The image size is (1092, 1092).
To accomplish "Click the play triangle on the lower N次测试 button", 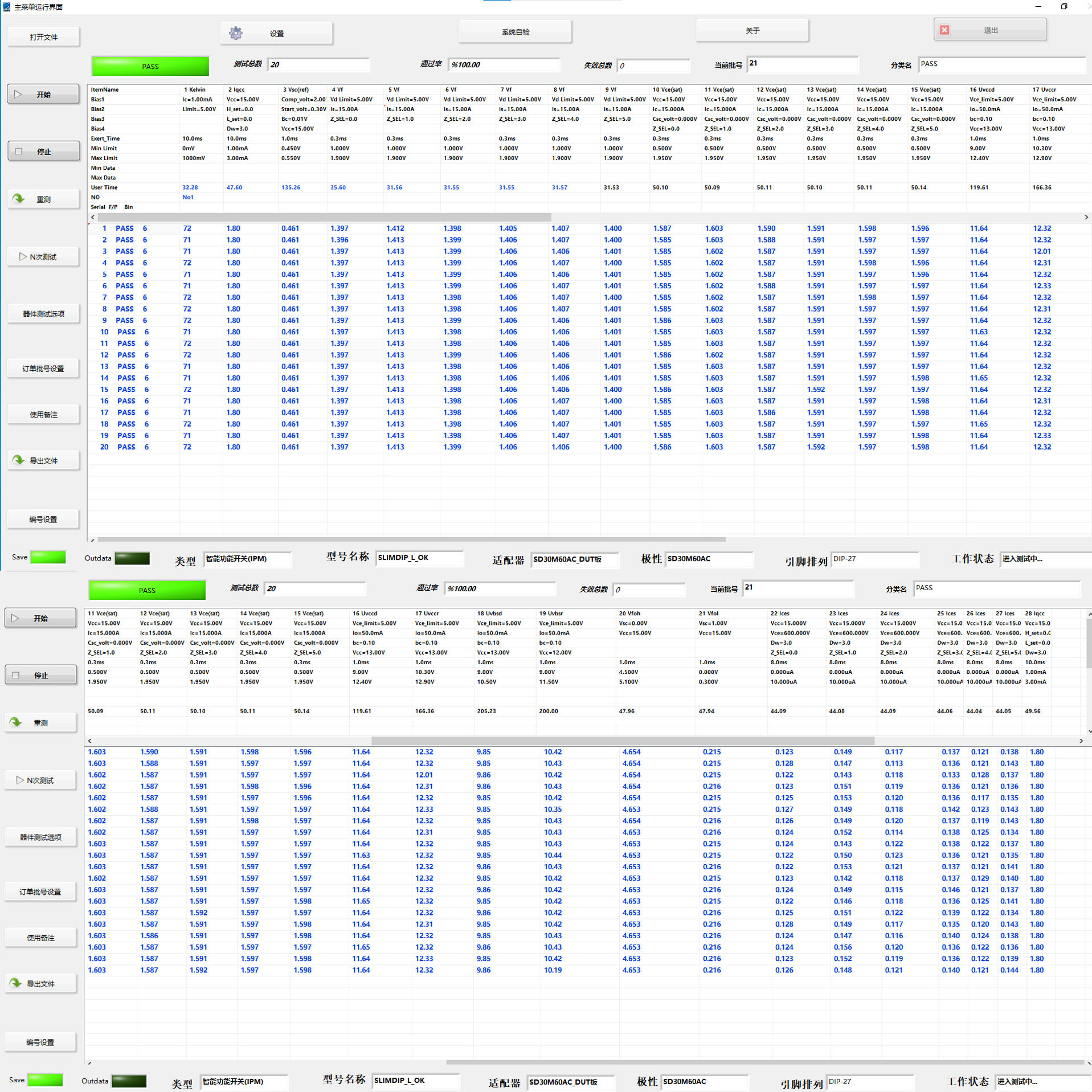I will point(20,780).
